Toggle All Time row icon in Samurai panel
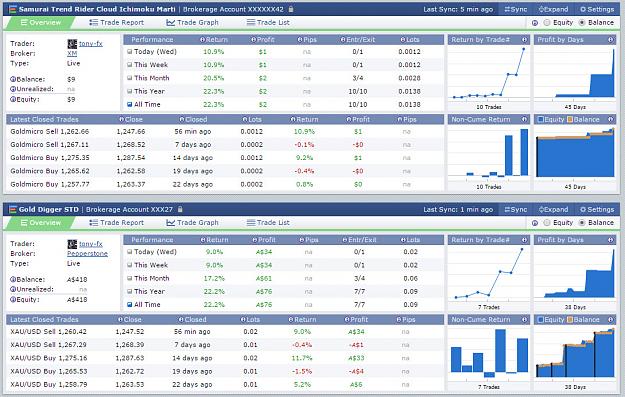Image resolution: width=625 pixels, height=397 pixels. (x=130, y=104)
